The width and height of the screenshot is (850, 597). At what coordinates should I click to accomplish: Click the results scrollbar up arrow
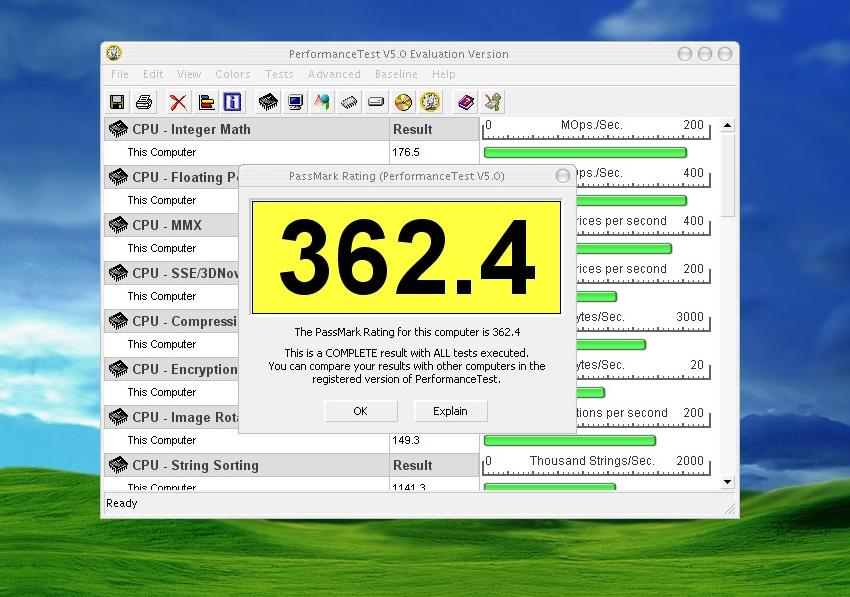(x=727, y=125)
